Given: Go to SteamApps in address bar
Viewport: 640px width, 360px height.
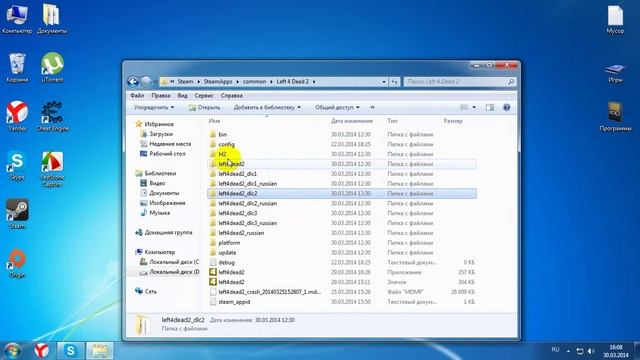Looking at the screenshot, I should point(218,82).
